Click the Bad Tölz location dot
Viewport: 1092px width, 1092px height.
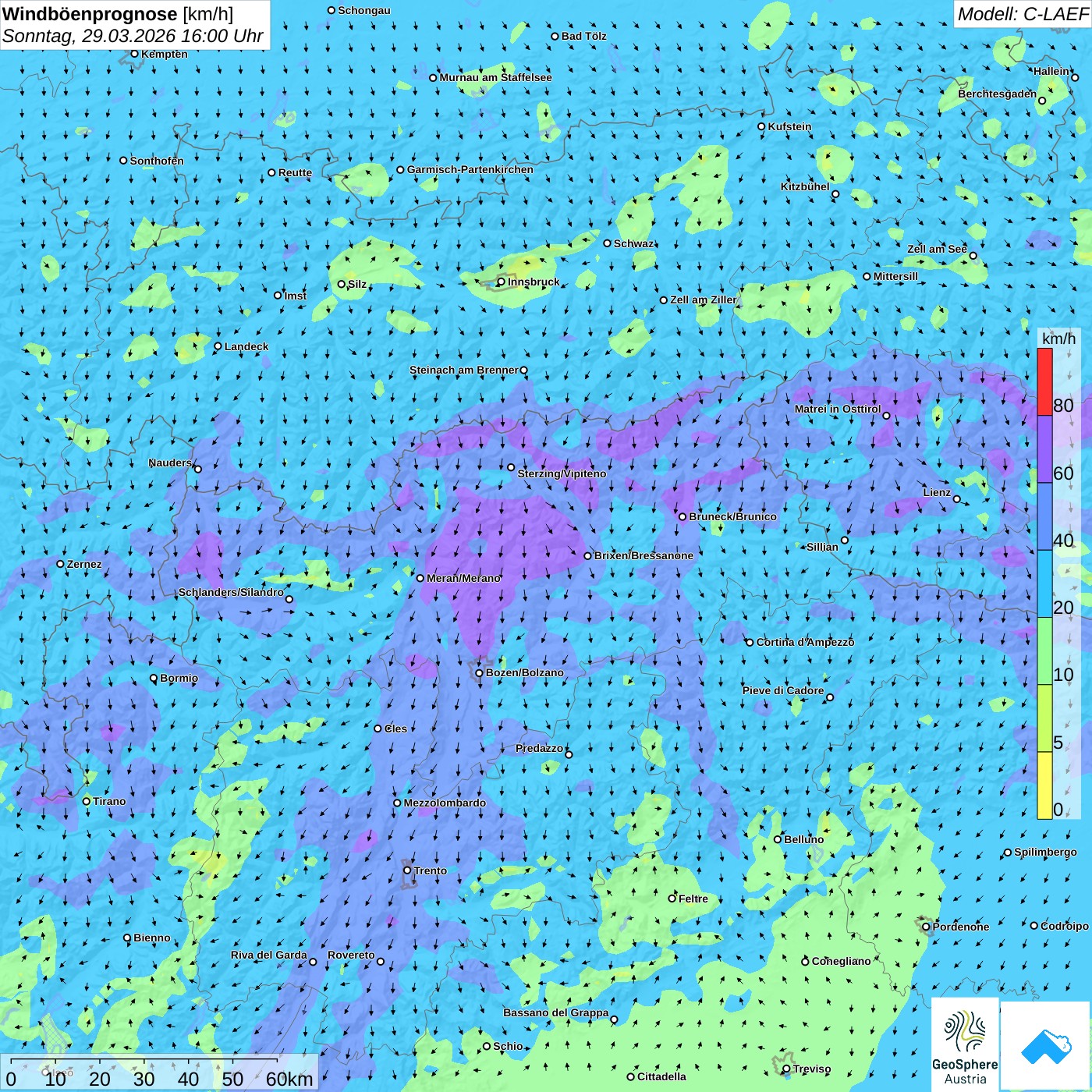click(x=555, y=36)
